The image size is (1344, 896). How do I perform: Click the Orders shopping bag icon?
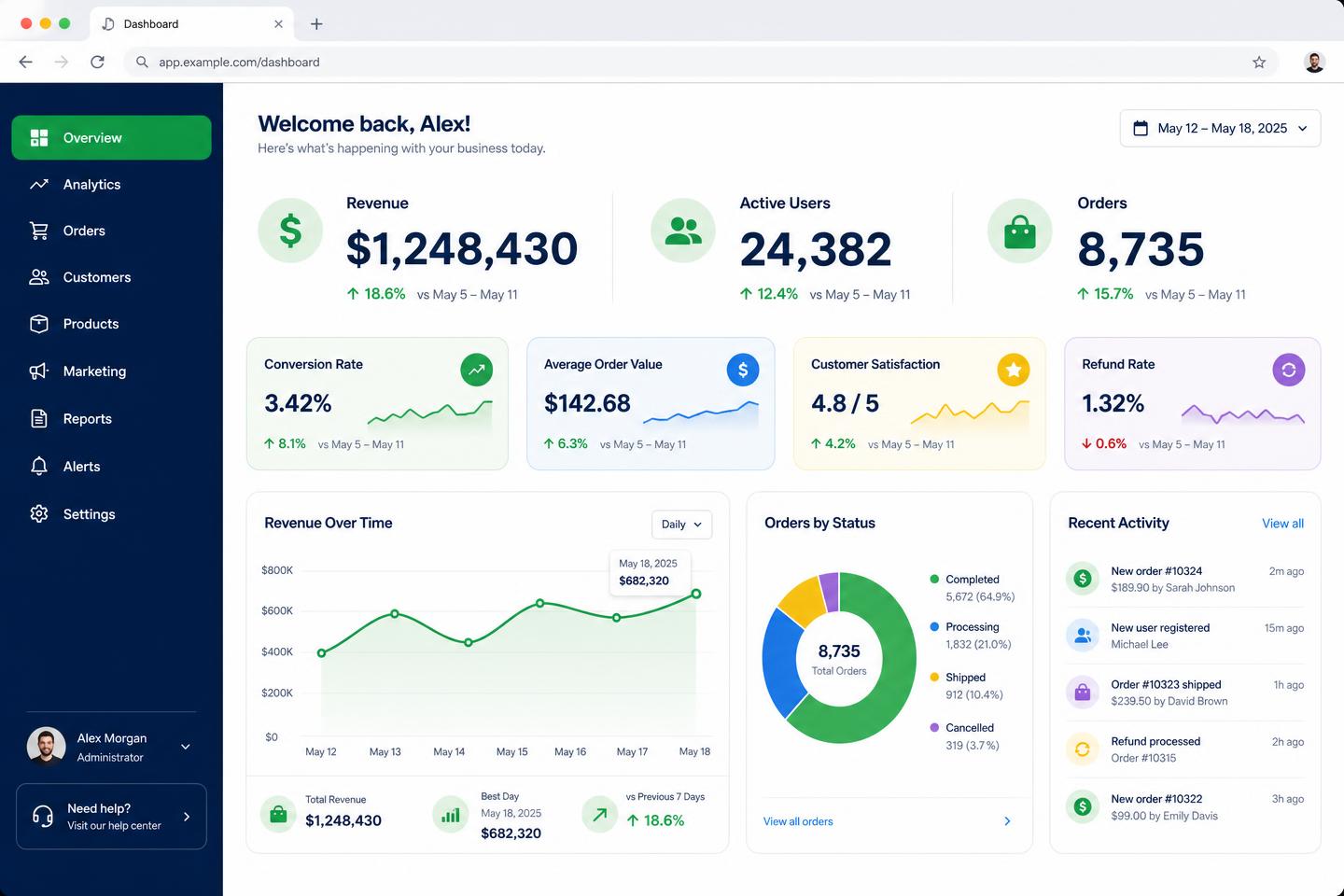(x=1020, y=231)
